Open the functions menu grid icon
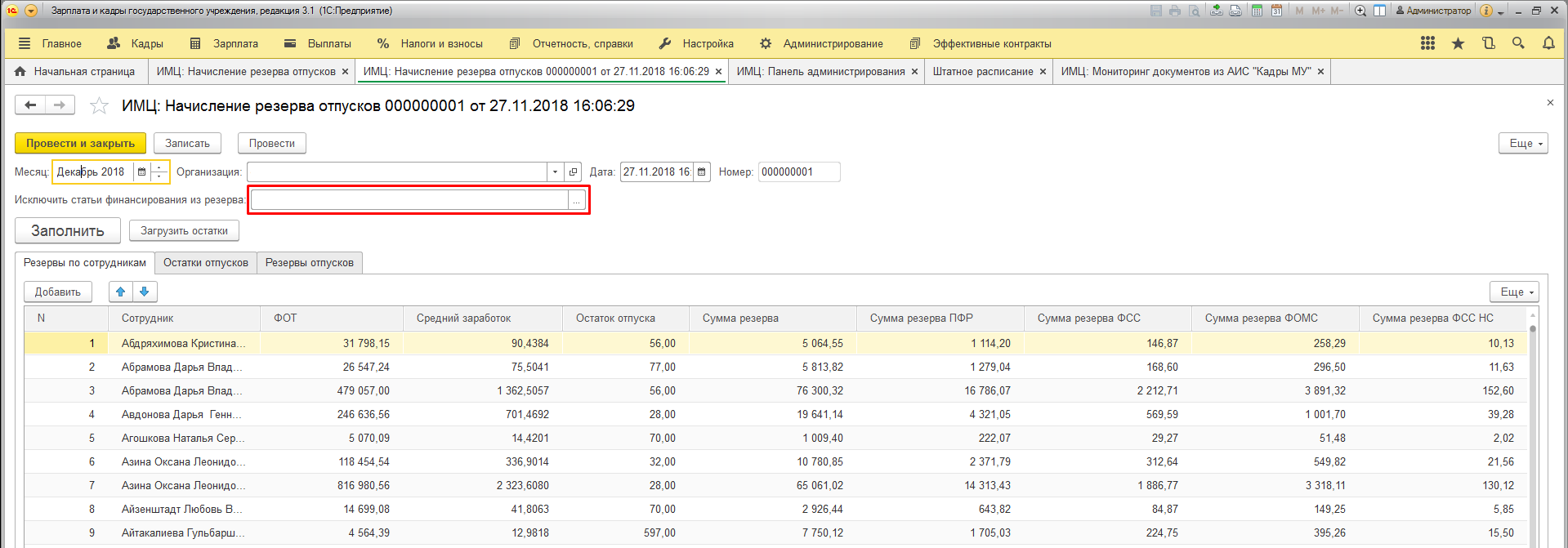1568x548 pixels. (x=1427, y=43)
